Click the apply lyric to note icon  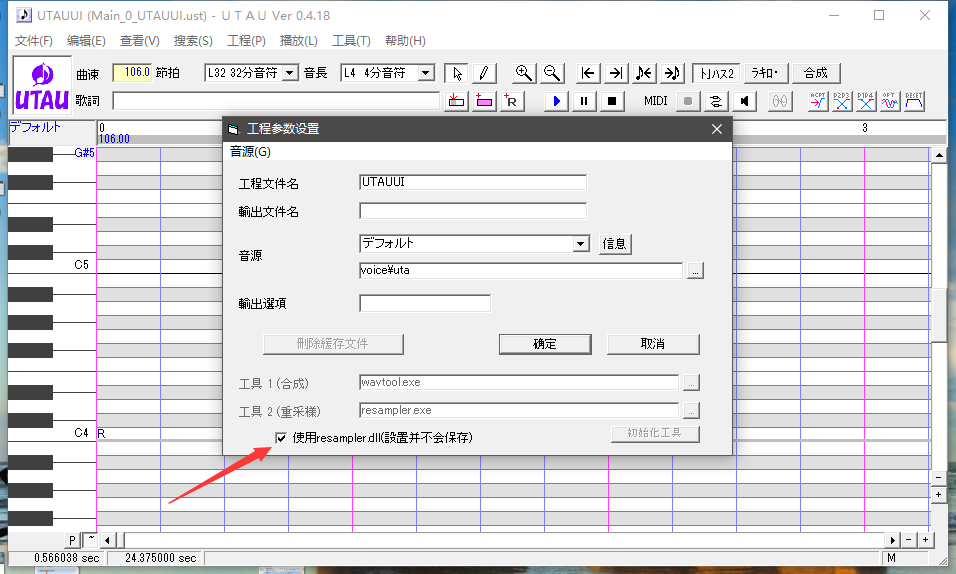(x=457, y=101)
